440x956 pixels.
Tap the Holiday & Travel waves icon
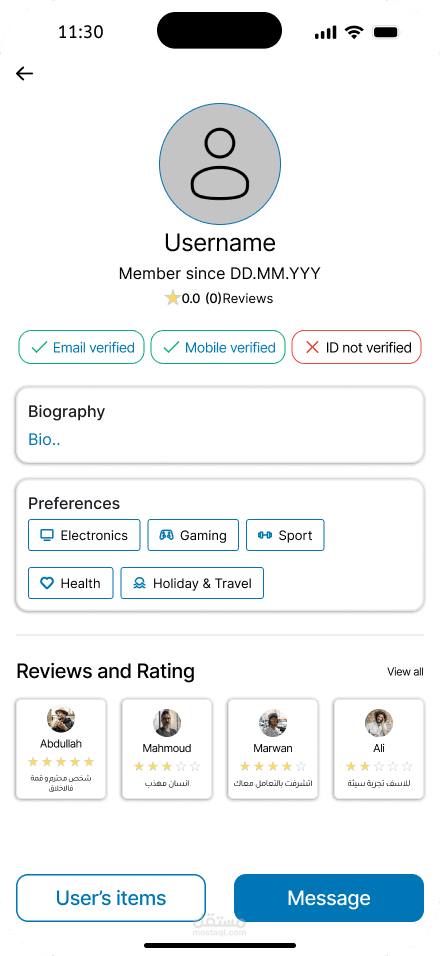(x=140, y=583)
